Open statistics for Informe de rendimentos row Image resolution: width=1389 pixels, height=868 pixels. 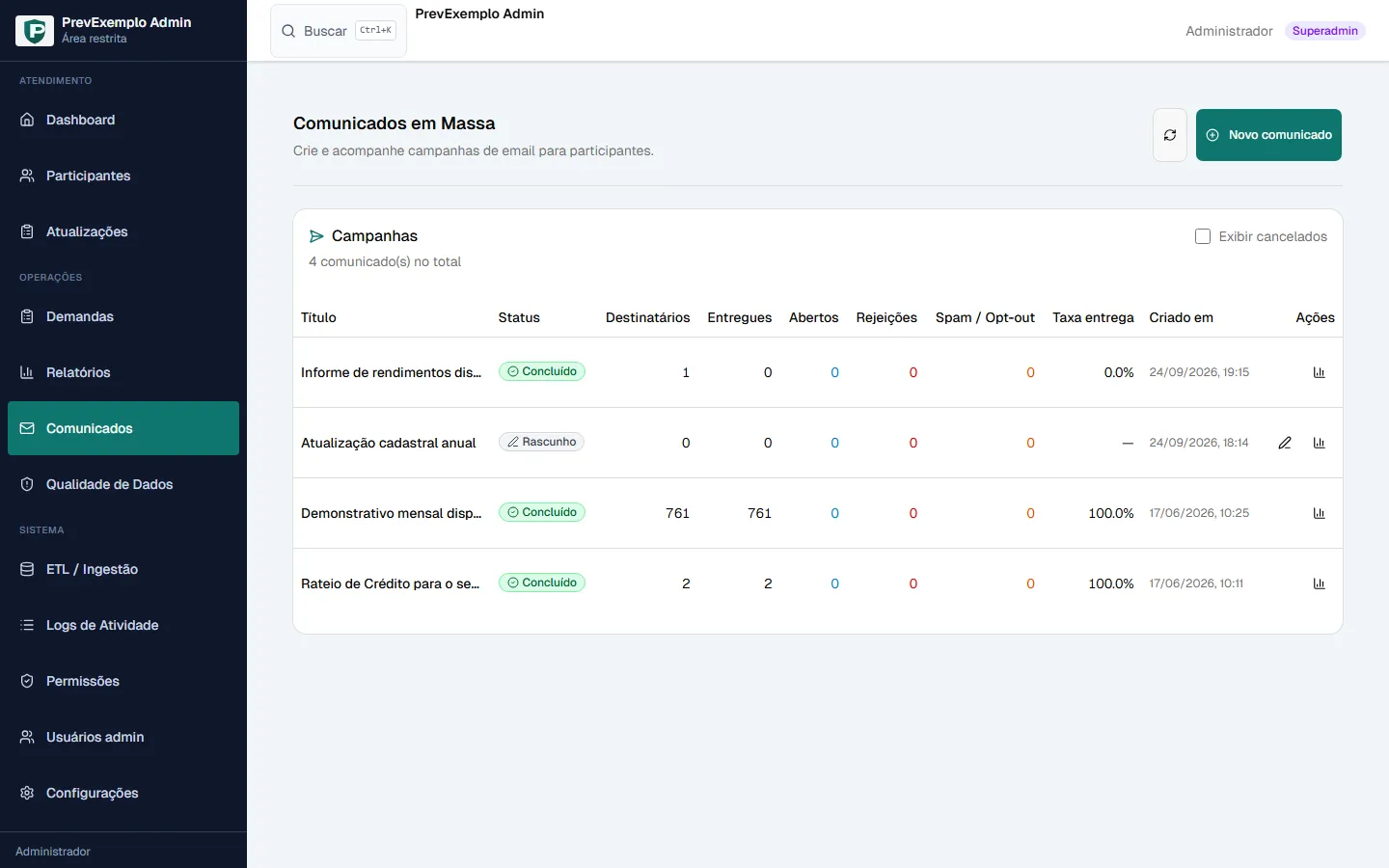1319,372
